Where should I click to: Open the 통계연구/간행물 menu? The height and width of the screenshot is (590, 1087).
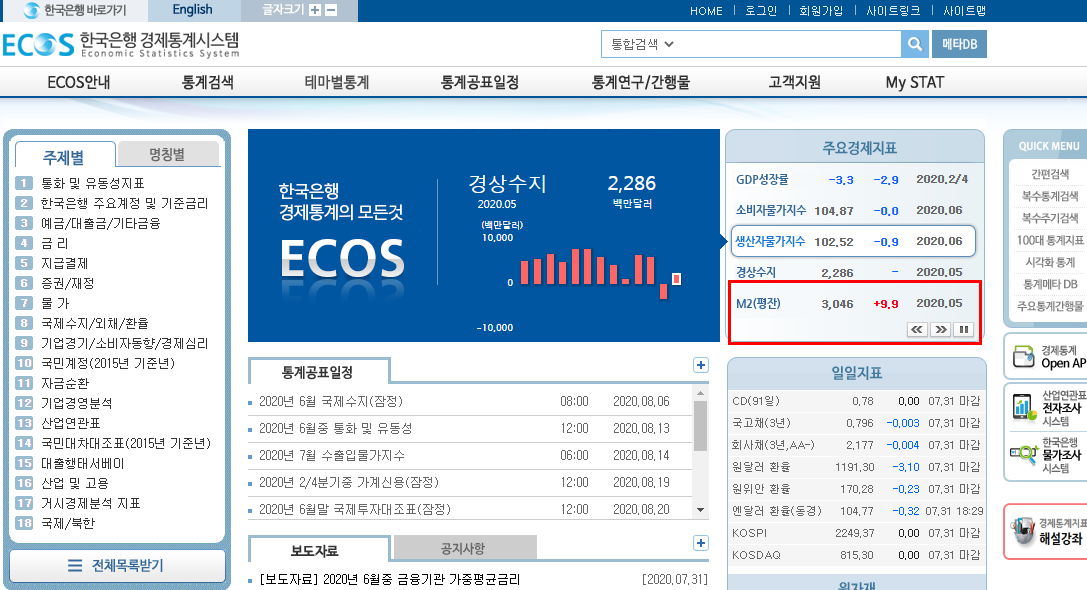[641, 83]
